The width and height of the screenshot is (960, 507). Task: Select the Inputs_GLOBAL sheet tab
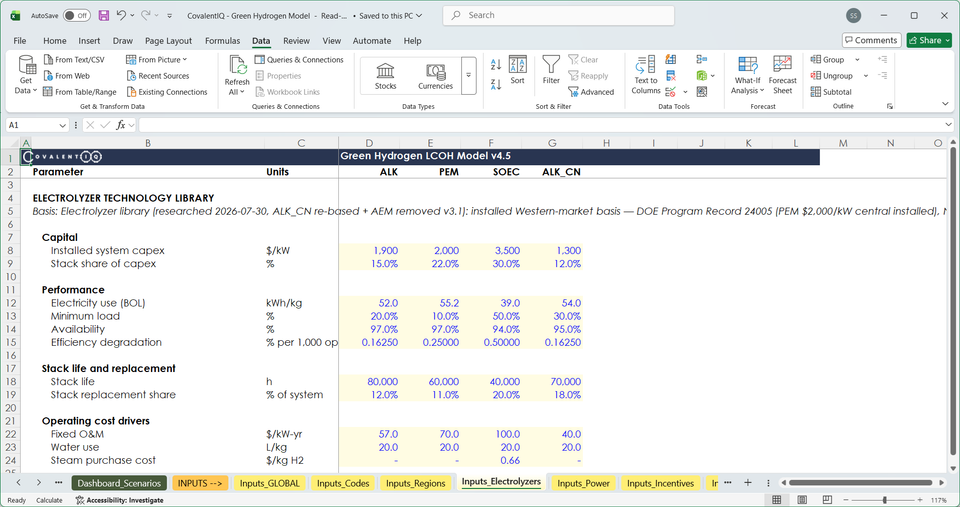tap(269, 483)
